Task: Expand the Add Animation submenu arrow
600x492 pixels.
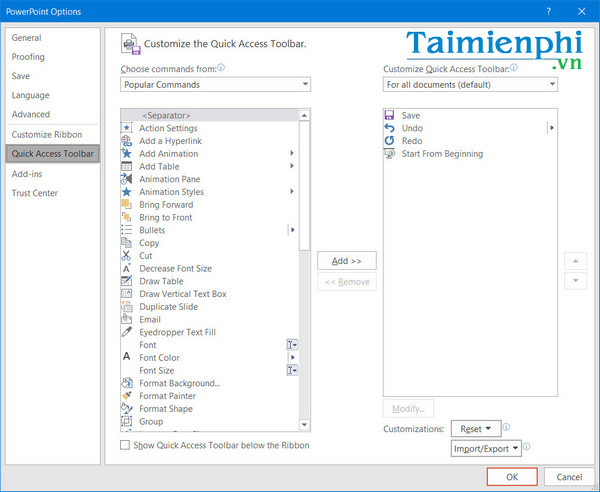Action: [292, 153]
